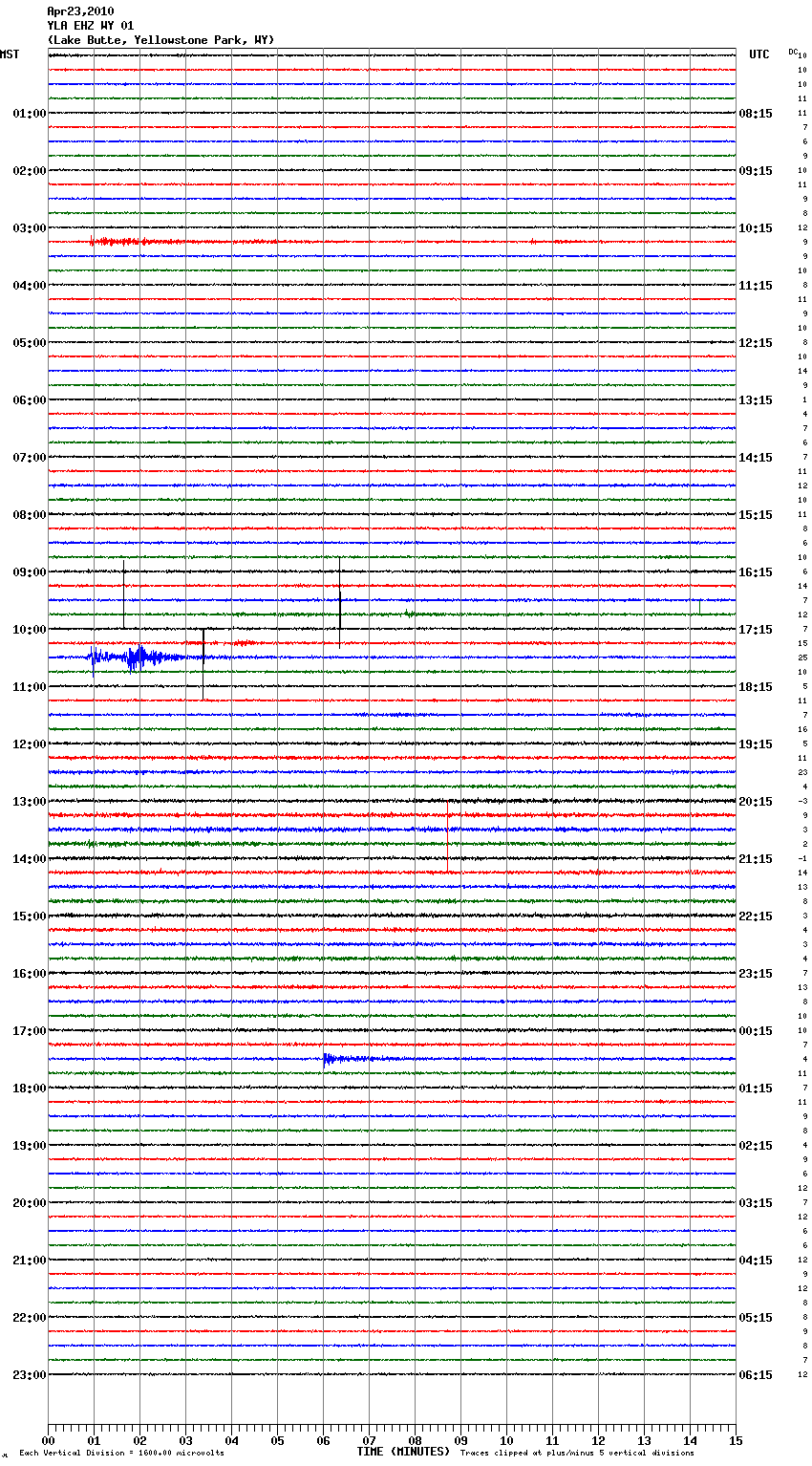
Task: Click the location text "(Lake Butte, Yellowstone Park, WY)"
Action: 160,40
